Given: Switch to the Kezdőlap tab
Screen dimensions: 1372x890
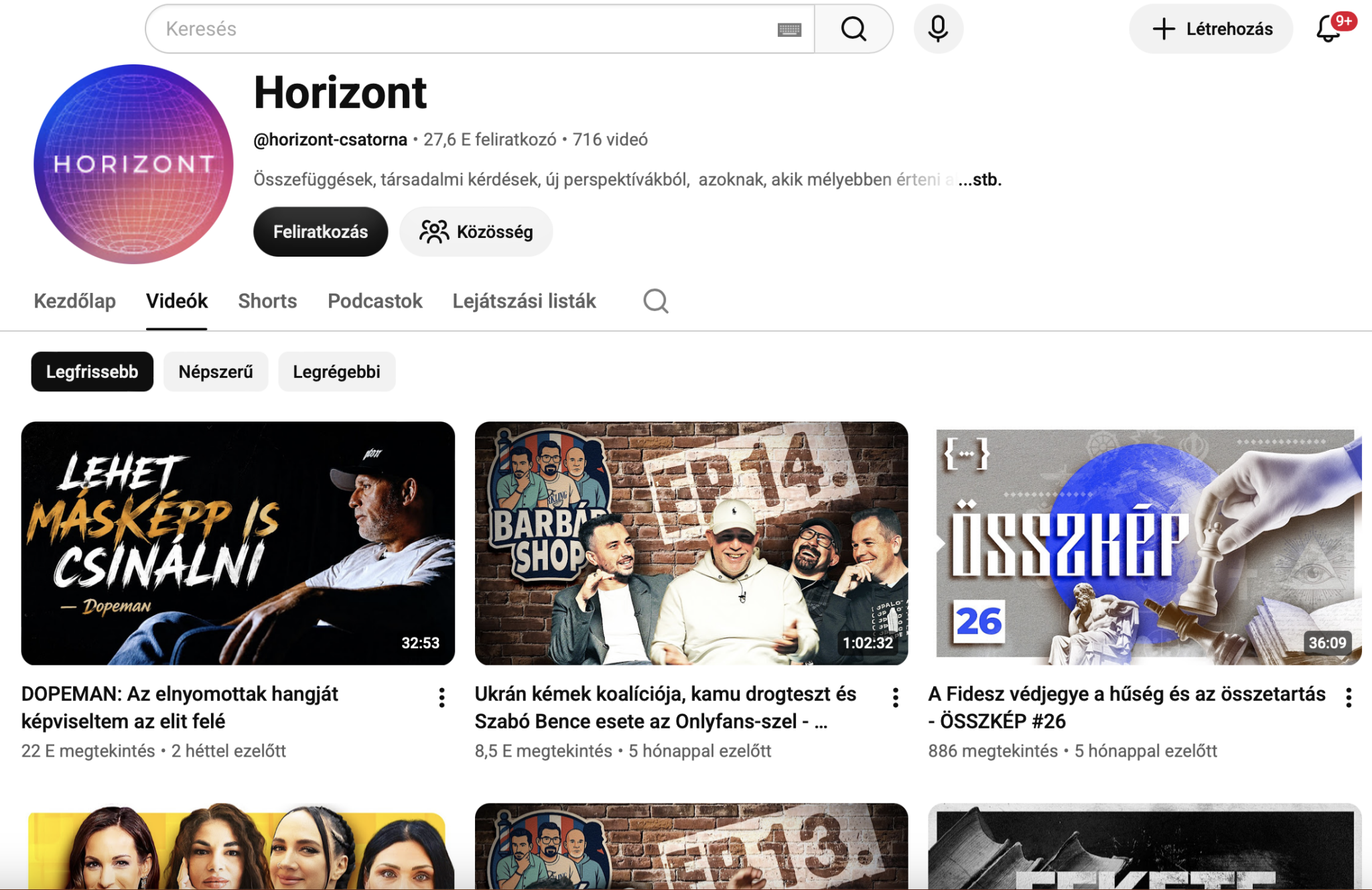Looking at the screenshot, I should coord(75,301).
